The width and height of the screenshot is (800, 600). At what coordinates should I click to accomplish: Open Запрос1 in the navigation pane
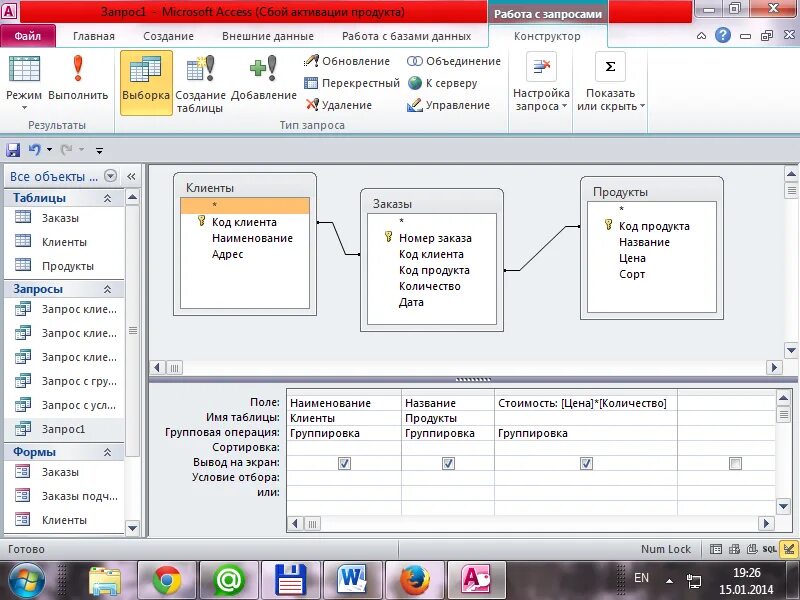pyautogui.click(x=64, y=430)
